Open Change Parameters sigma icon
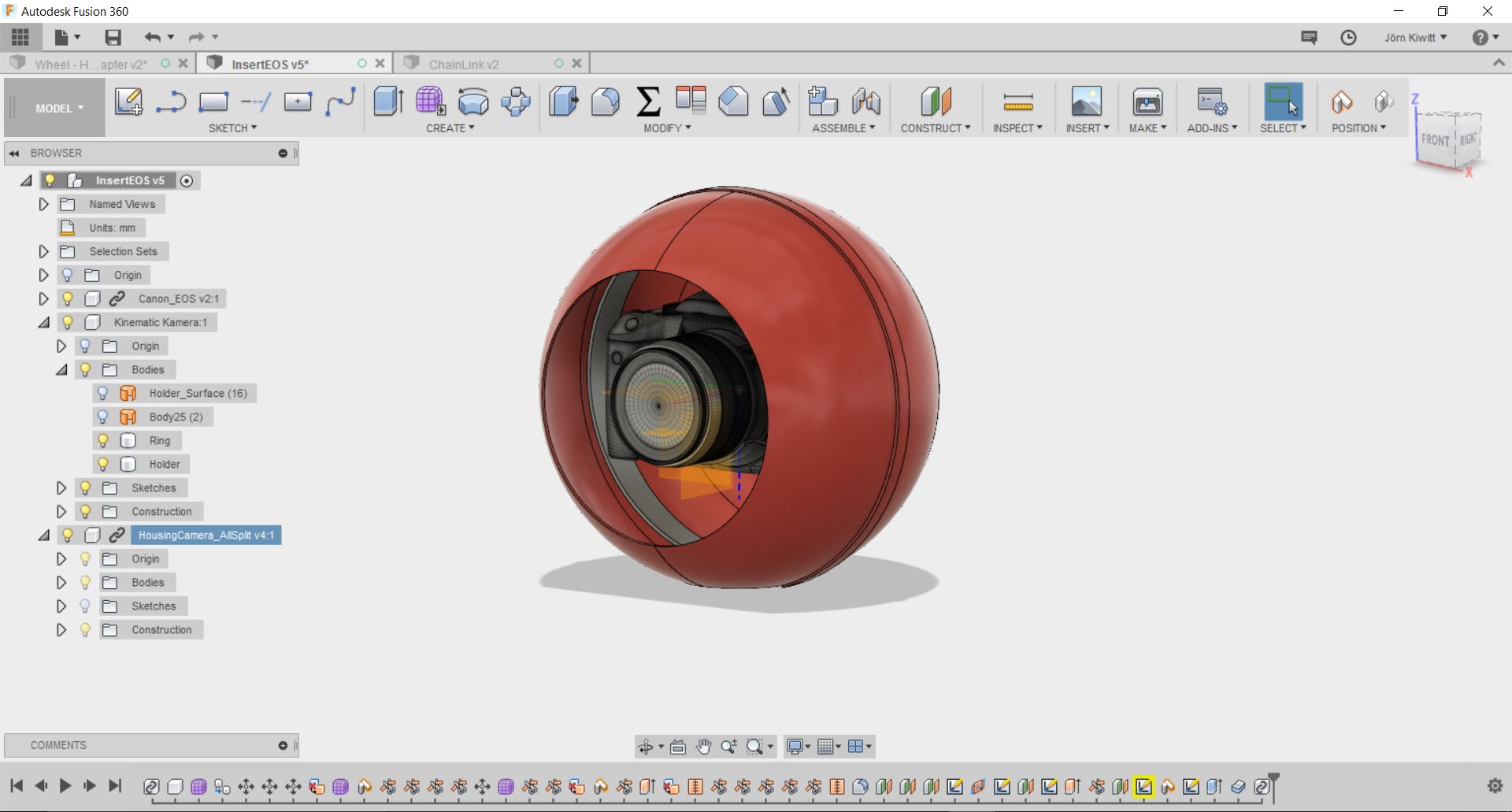Viewport: 1512px width, 812px height. (x=648, y=102)
